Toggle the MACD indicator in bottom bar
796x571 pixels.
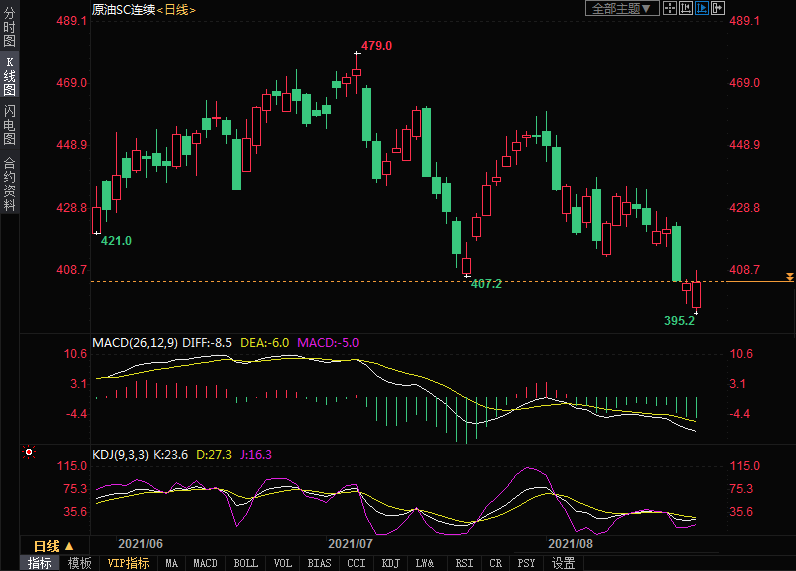click(x=205, y=563)
